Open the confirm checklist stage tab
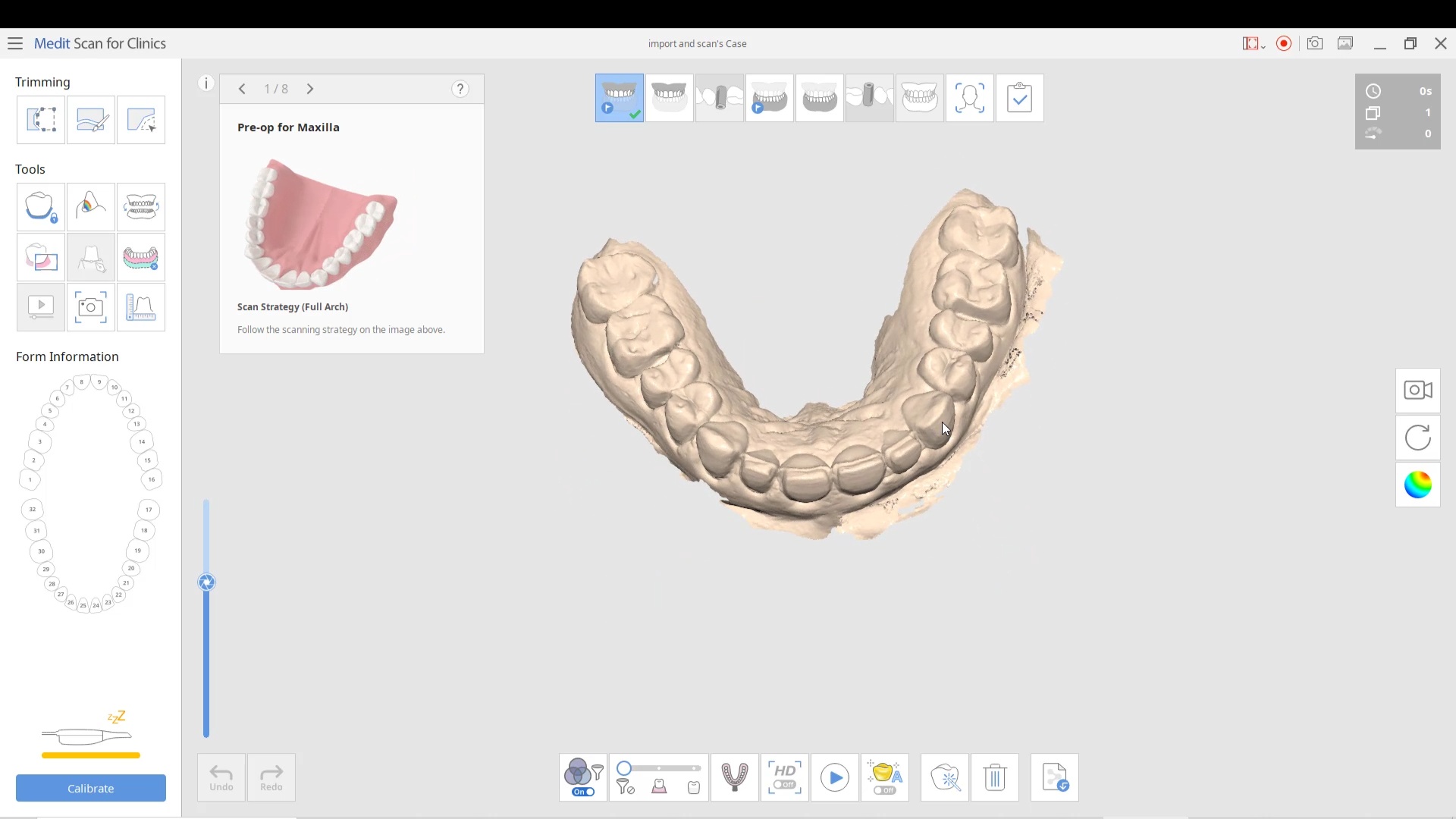Image resolution: width=1456 pixels, height=819 pixels. click(x=1019, y=98)
